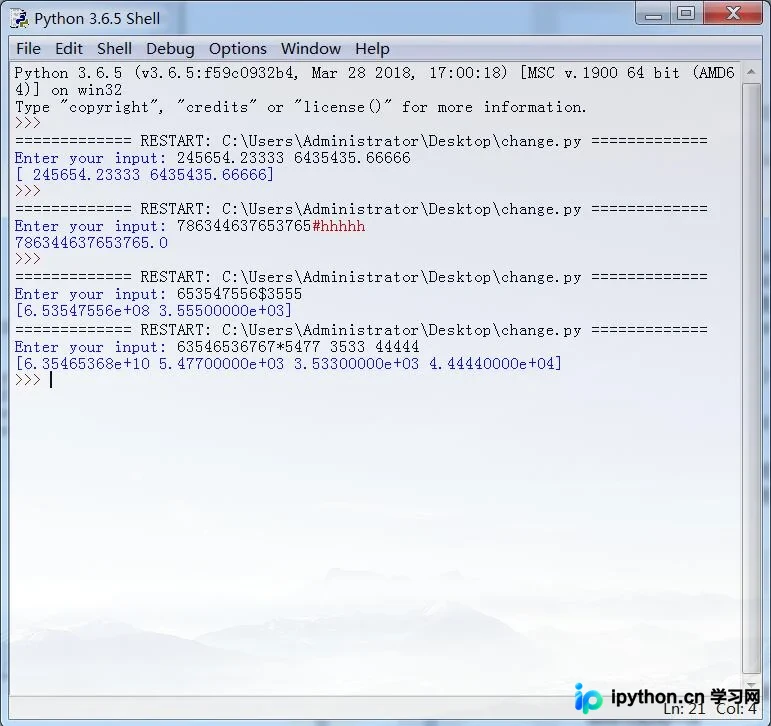Minimize the Python Shell window
The image size is (771, 726).
click(653, 13)
